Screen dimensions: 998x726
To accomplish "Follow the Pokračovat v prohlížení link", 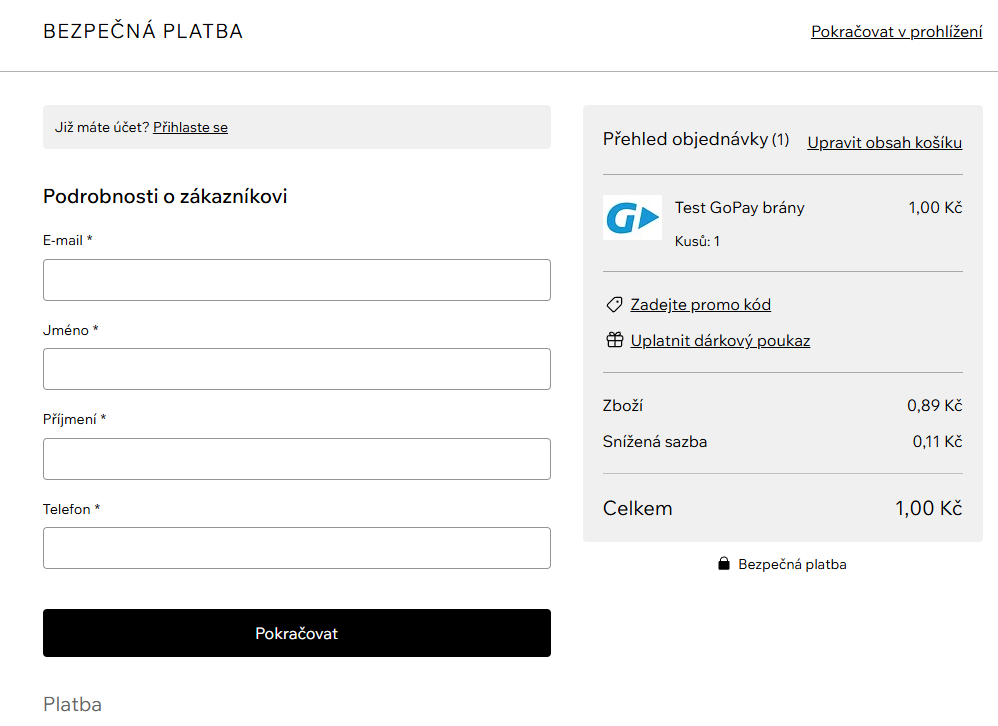I will [896, 32].
